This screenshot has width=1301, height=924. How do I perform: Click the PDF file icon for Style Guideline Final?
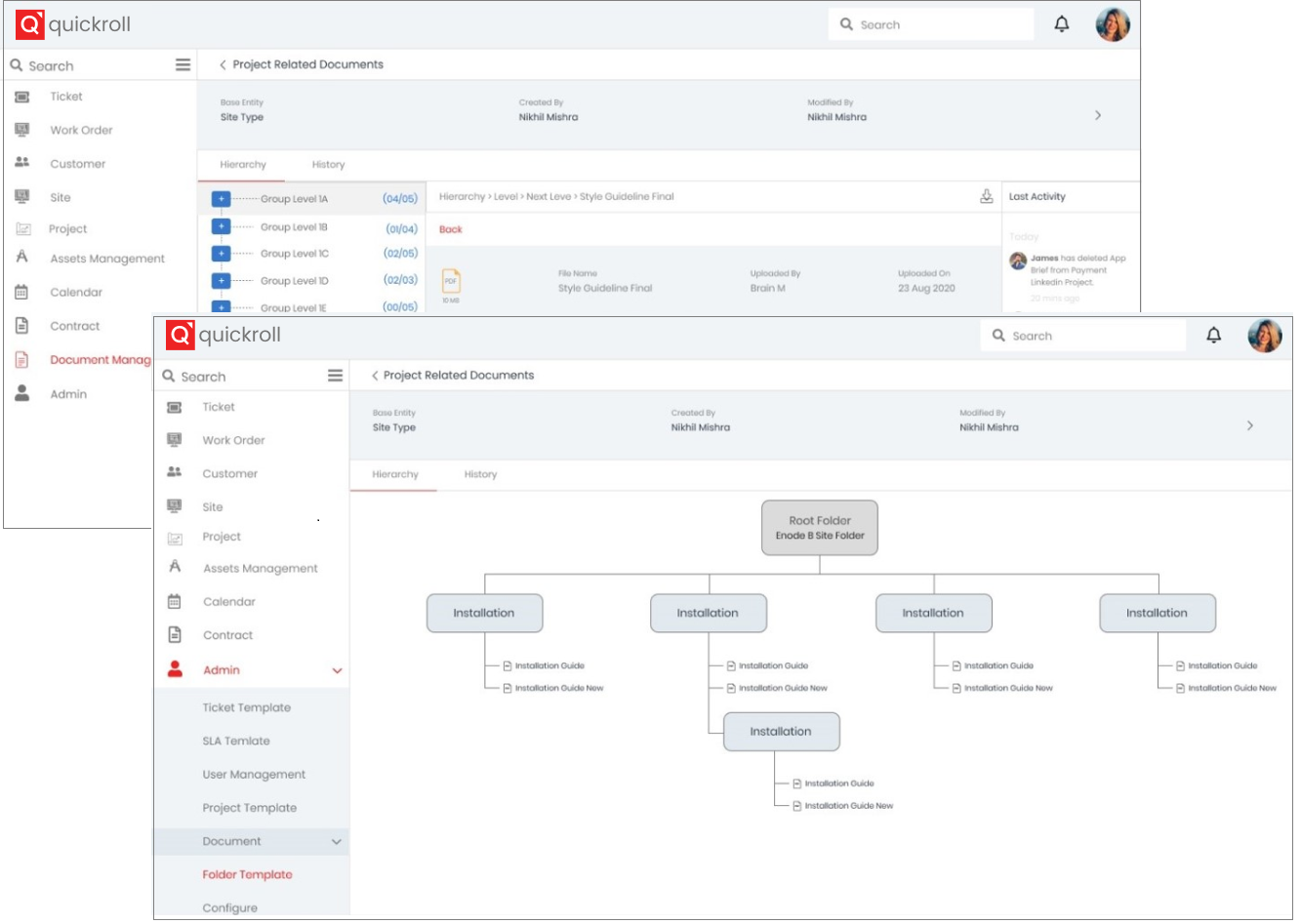click(x=451, y=281)
